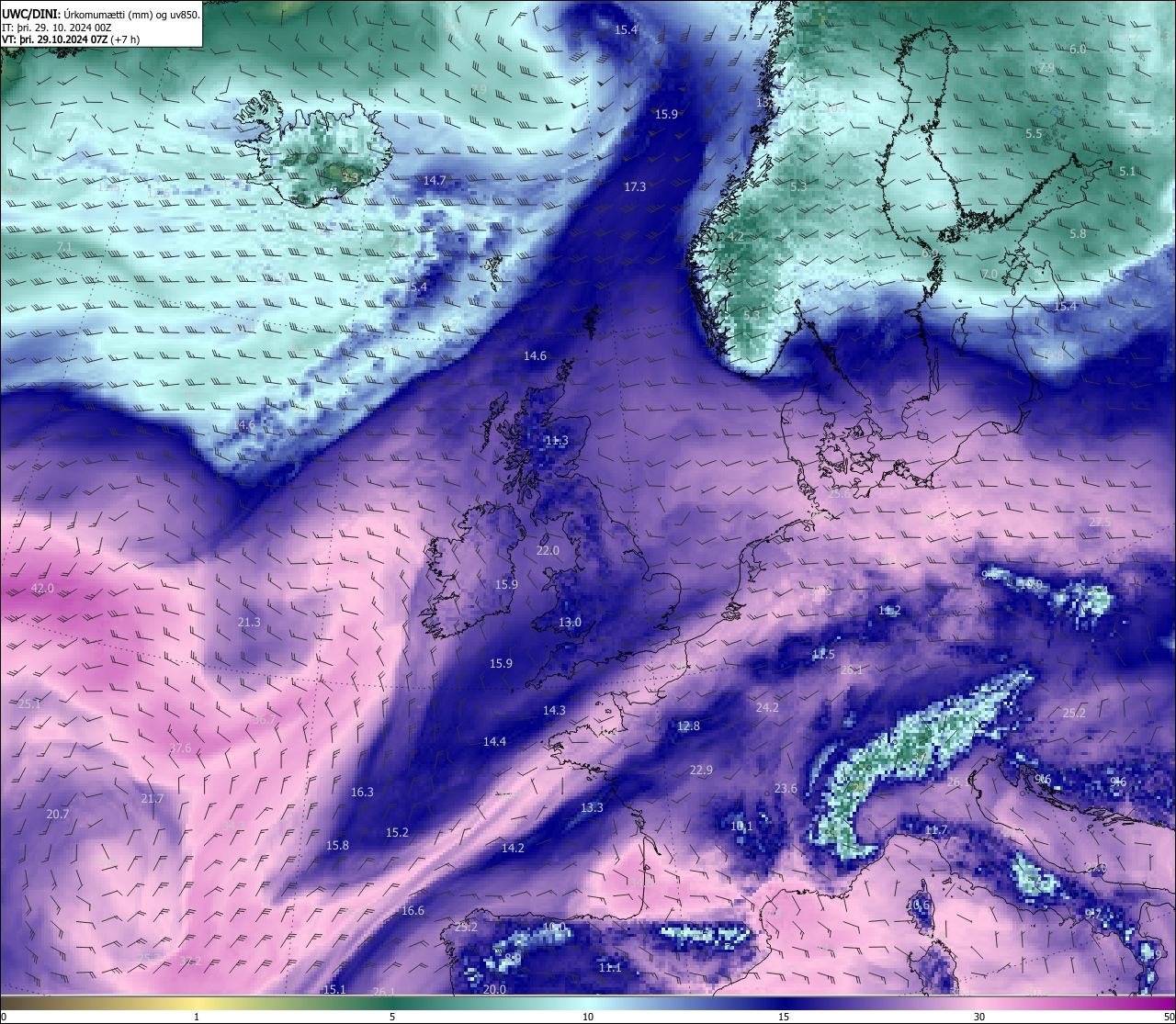Click the 5.4 value southeast of Iceland

[x=418, y=287]
